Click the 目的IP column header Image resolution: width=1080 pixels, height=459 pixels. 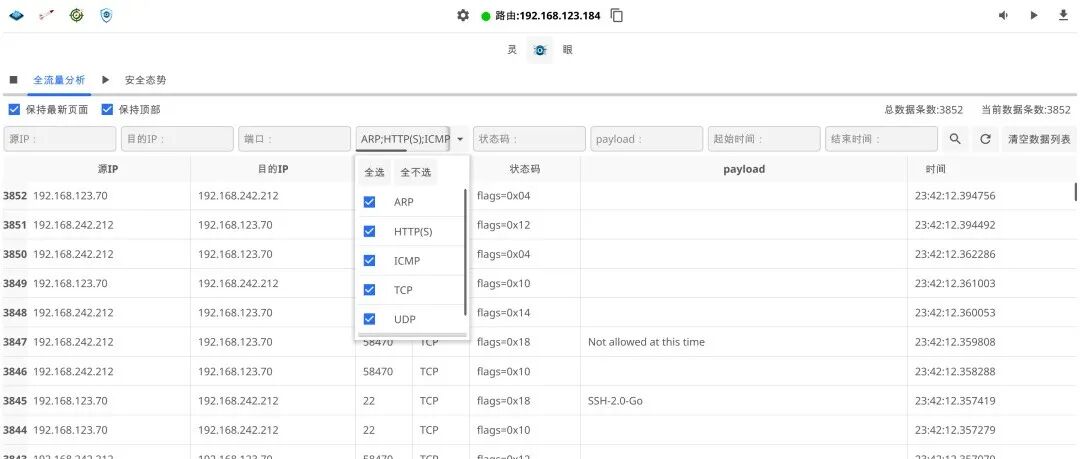coord(273,169)
